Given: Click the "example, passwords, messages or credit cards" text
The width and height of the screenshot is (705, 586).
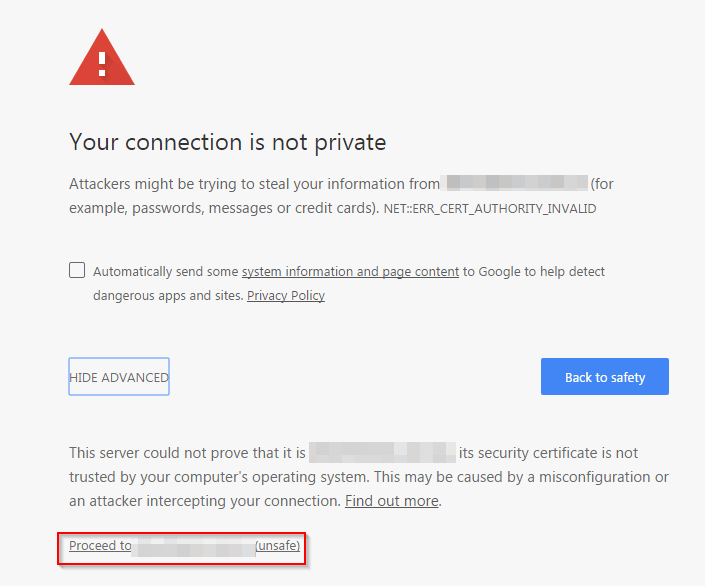Looking at the screenshot, I should pyautogui.click(x=220, y=208).
